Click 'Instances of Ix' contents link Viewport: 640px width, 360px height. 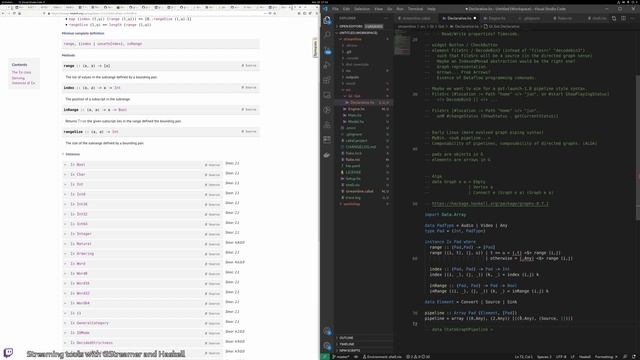pos(23,83)
